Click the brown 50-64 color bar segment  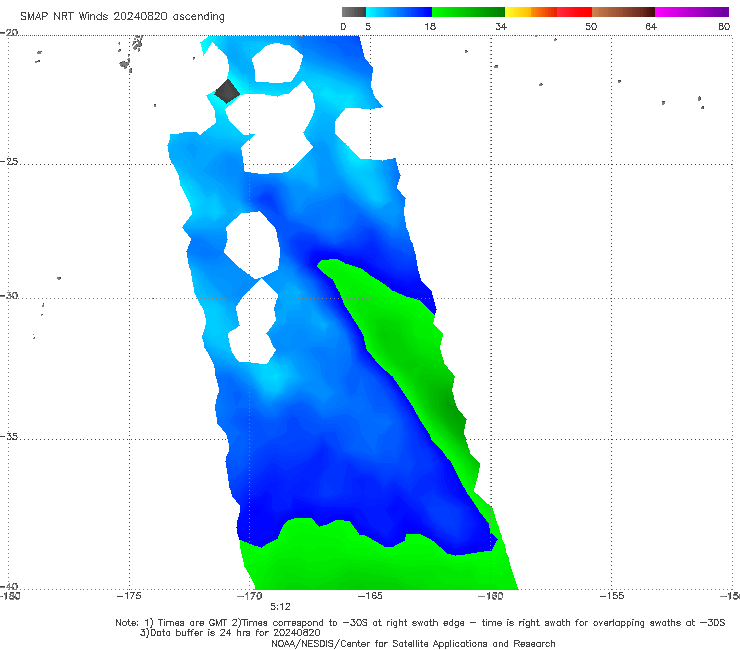pos(623,12)
